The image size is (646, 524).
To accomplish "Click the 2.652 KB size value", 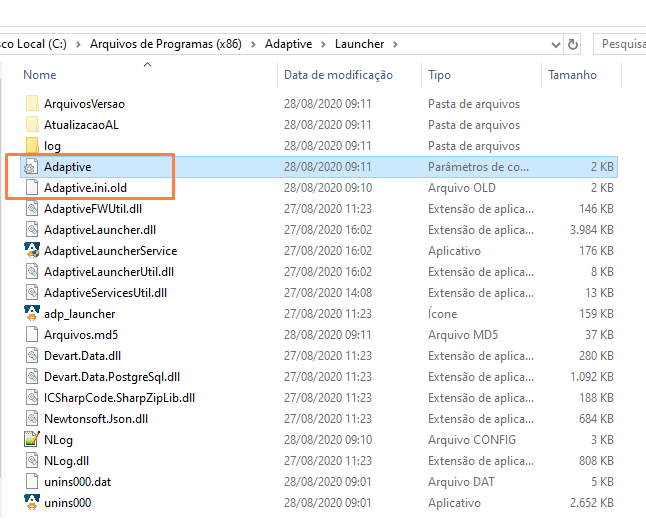I will pyautogui.click(x=592, y=503).
